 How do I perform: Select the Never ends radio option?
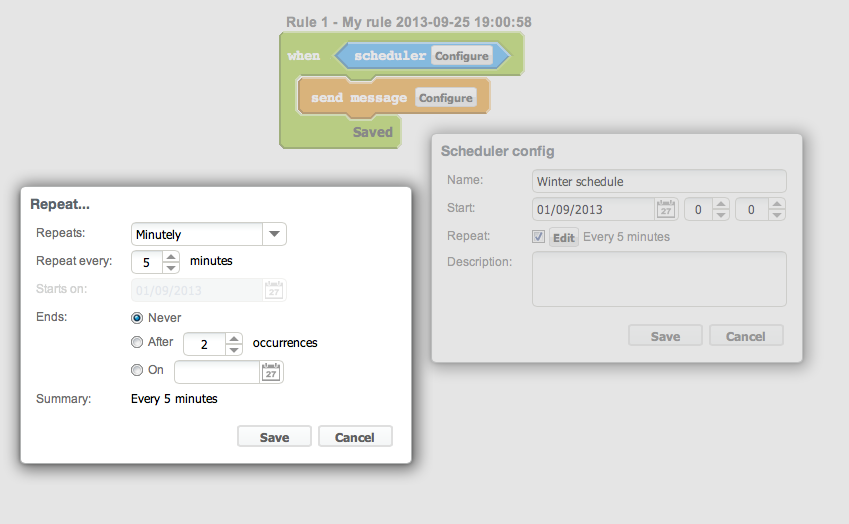coord(137,317)
